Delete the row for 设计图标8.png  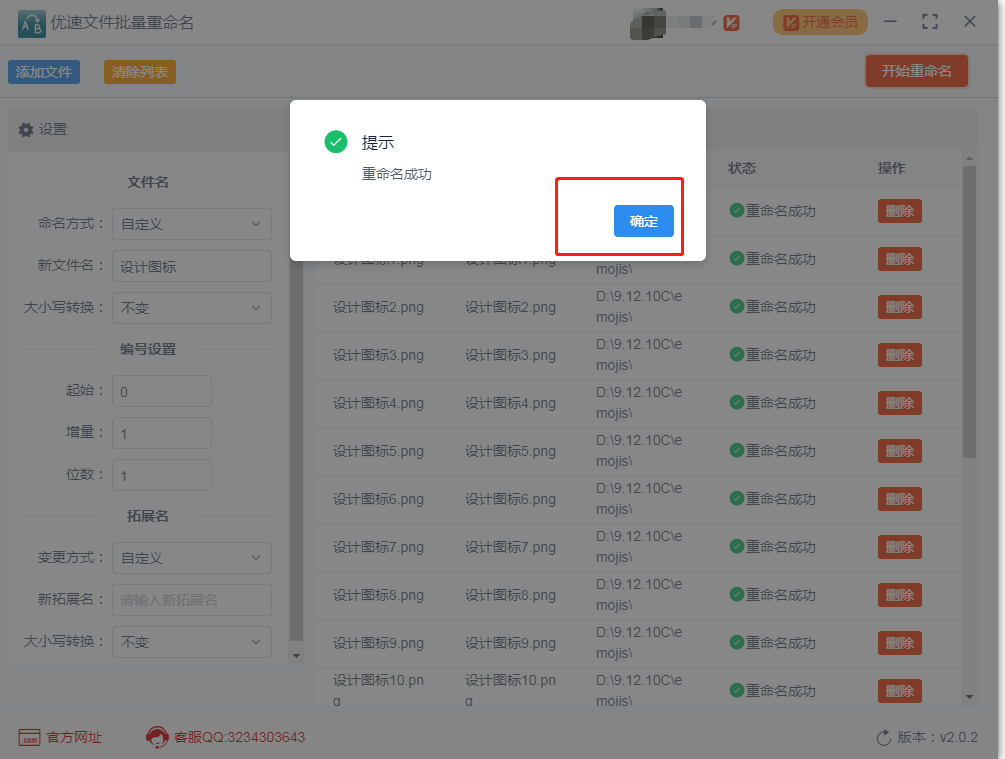900,596
